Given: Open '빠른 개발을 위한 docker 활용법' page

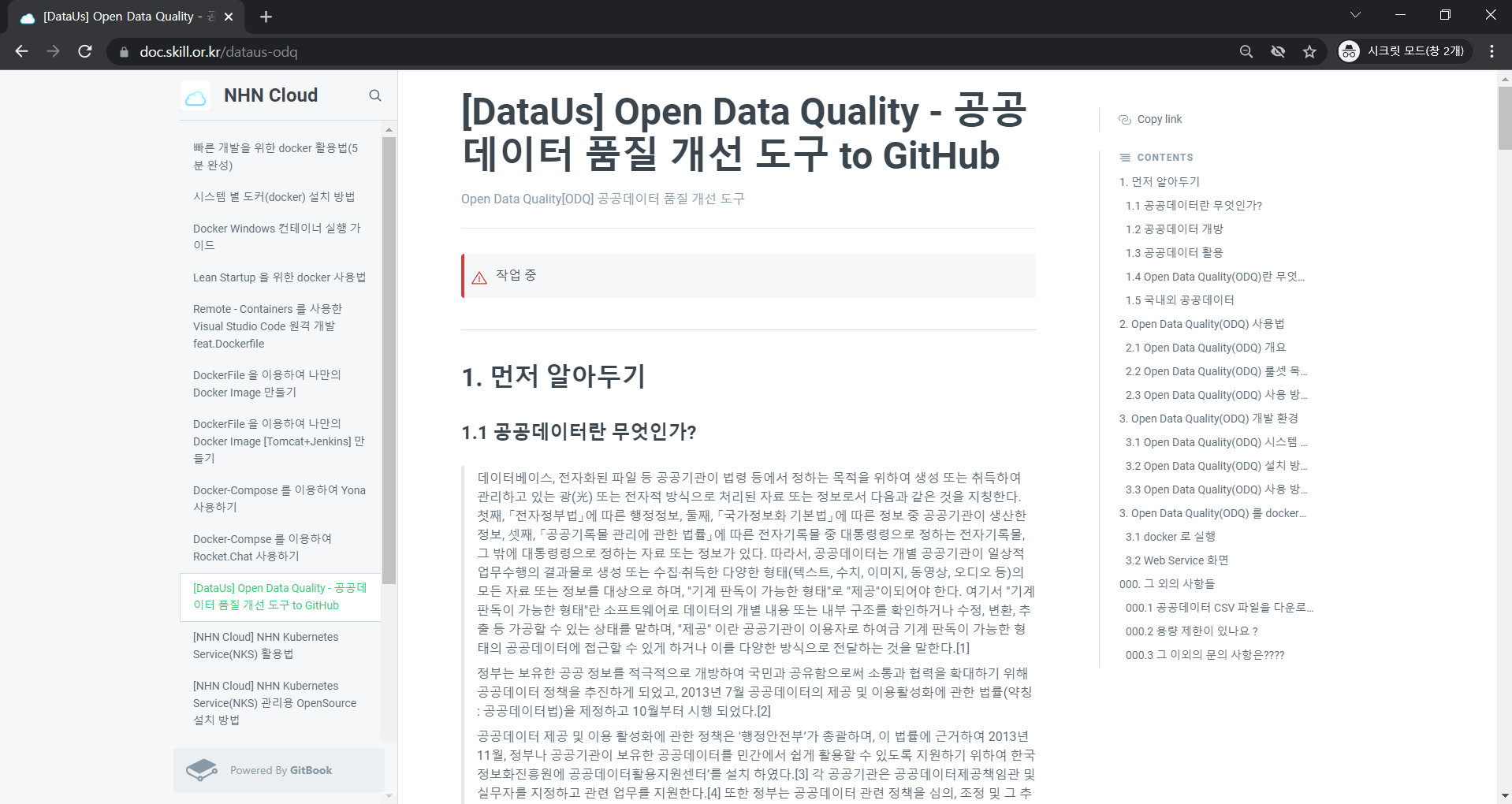Looking at the screenshot, I should coord(279,157).
